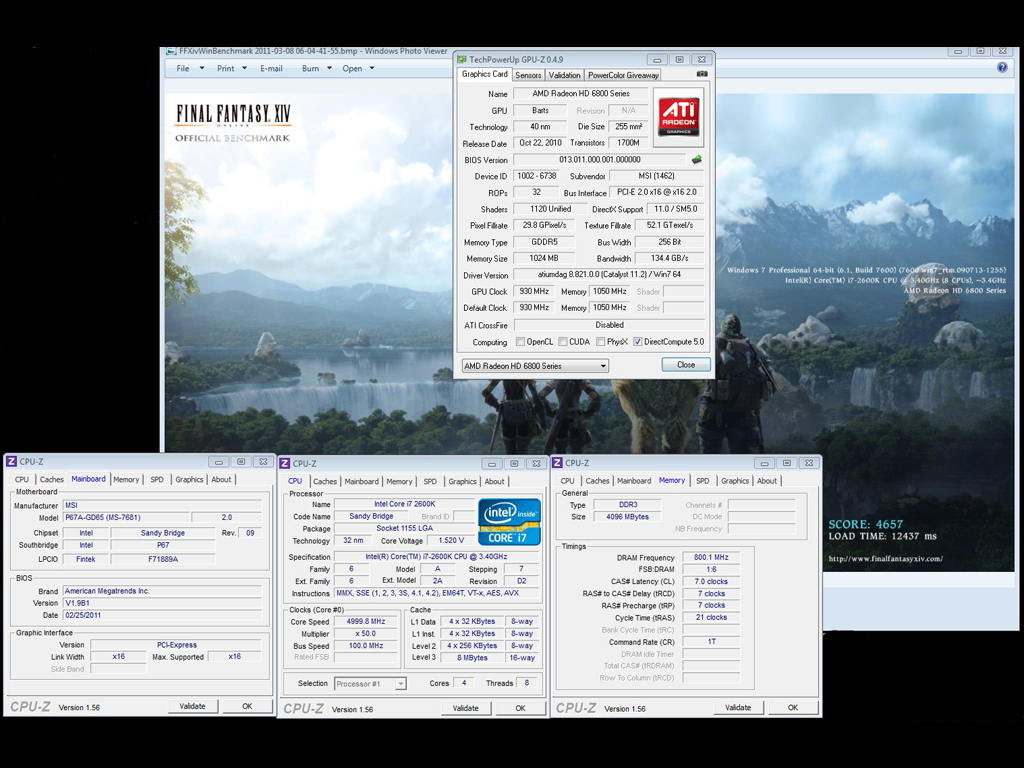Select the Graphics Card tab in GPU-Z
Screen dimensions: 1024x768
[x=485, y=74]
